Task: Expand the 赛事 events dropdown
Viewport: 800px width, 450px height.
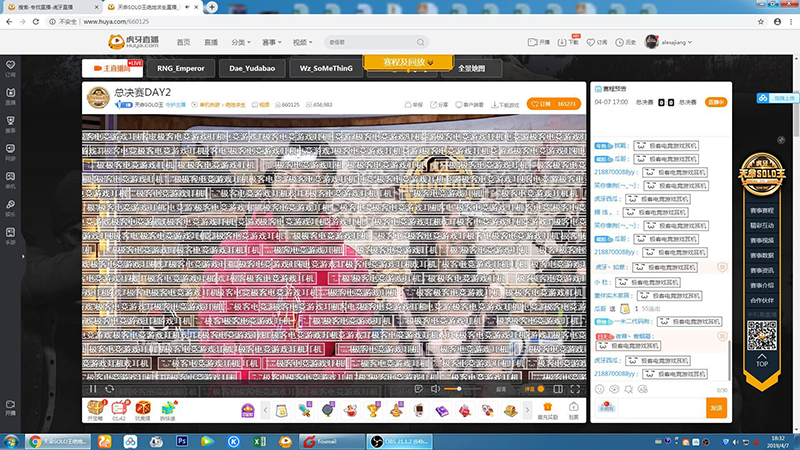Action: (x=271, y=42)
